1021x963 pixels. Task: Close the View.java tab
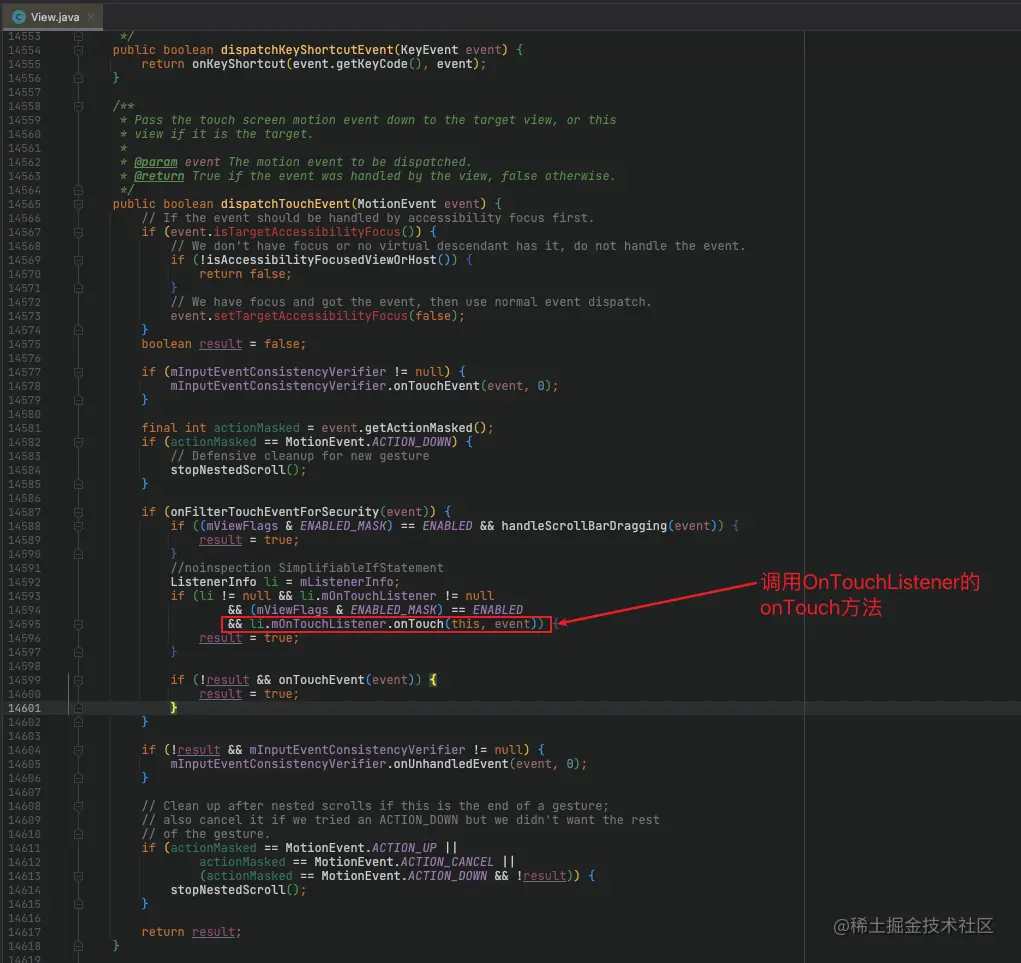click(91, 17)
